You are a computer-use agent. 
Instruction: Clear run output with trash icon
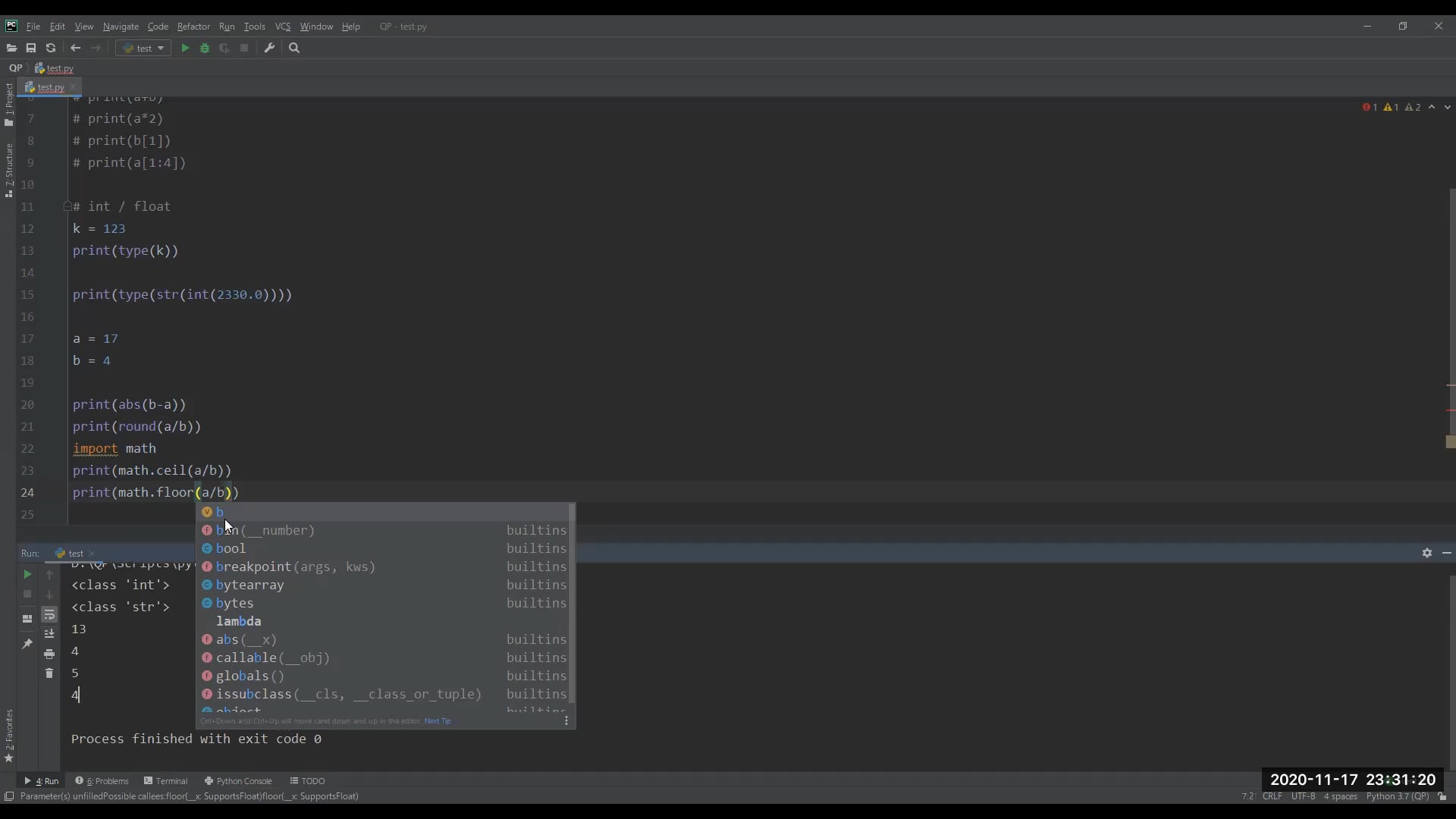(49, 673)
